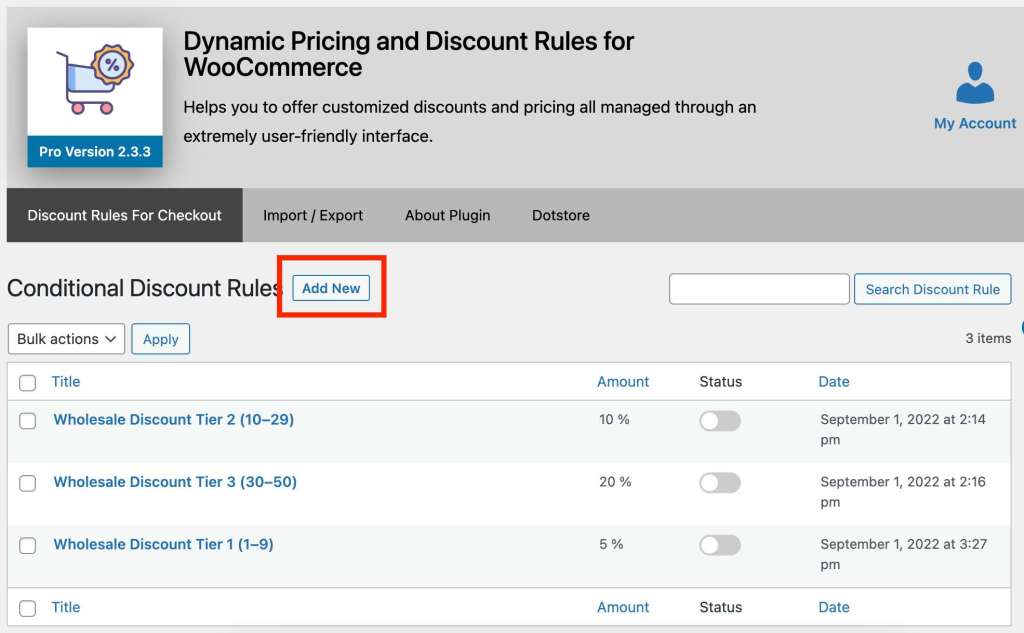Sort by Date in the footer row
This screenshot has height=633, width=1024.
point(834,607)
